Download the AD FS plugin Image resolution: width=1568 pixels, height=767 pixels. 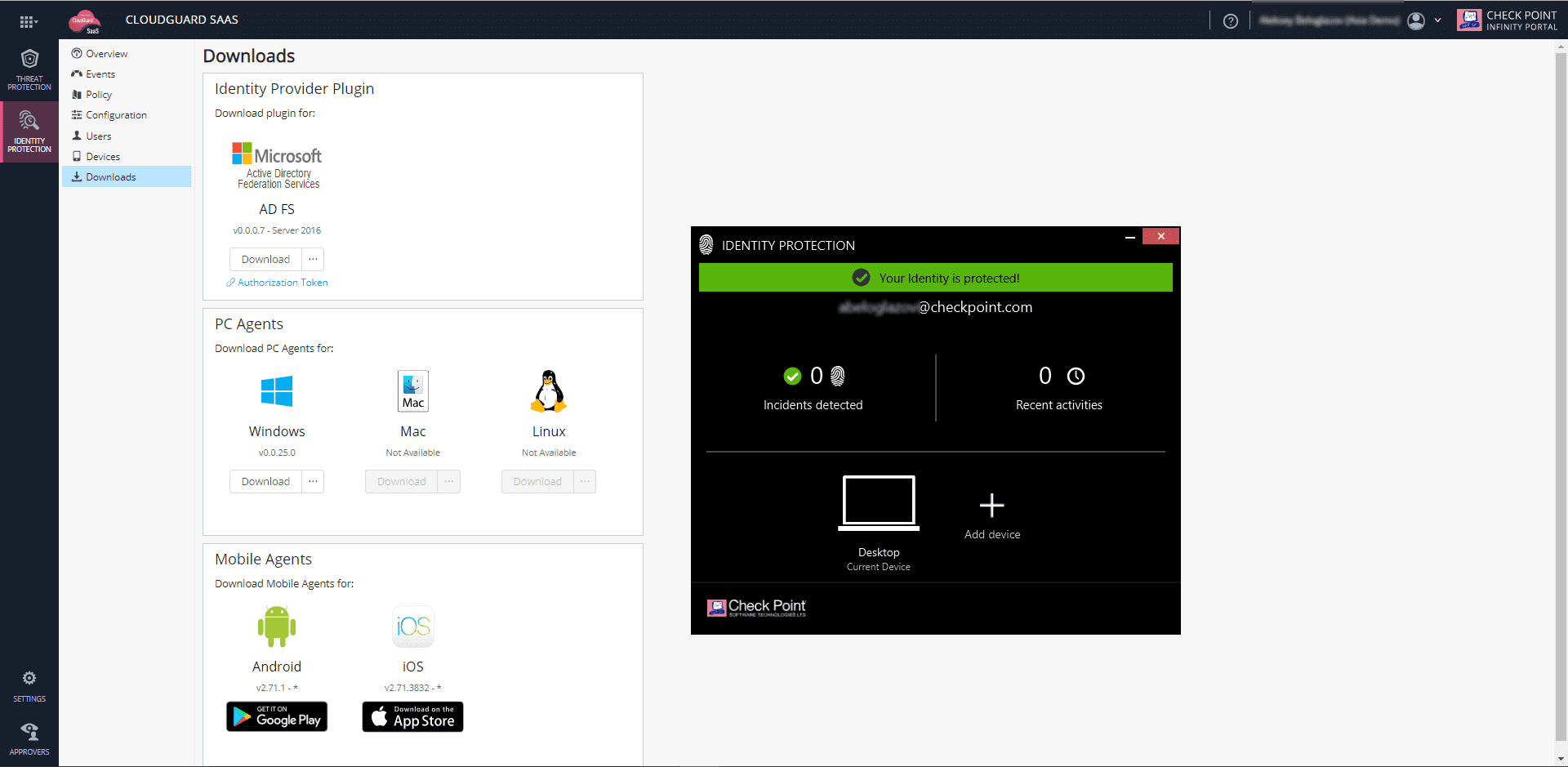[265, 260]
